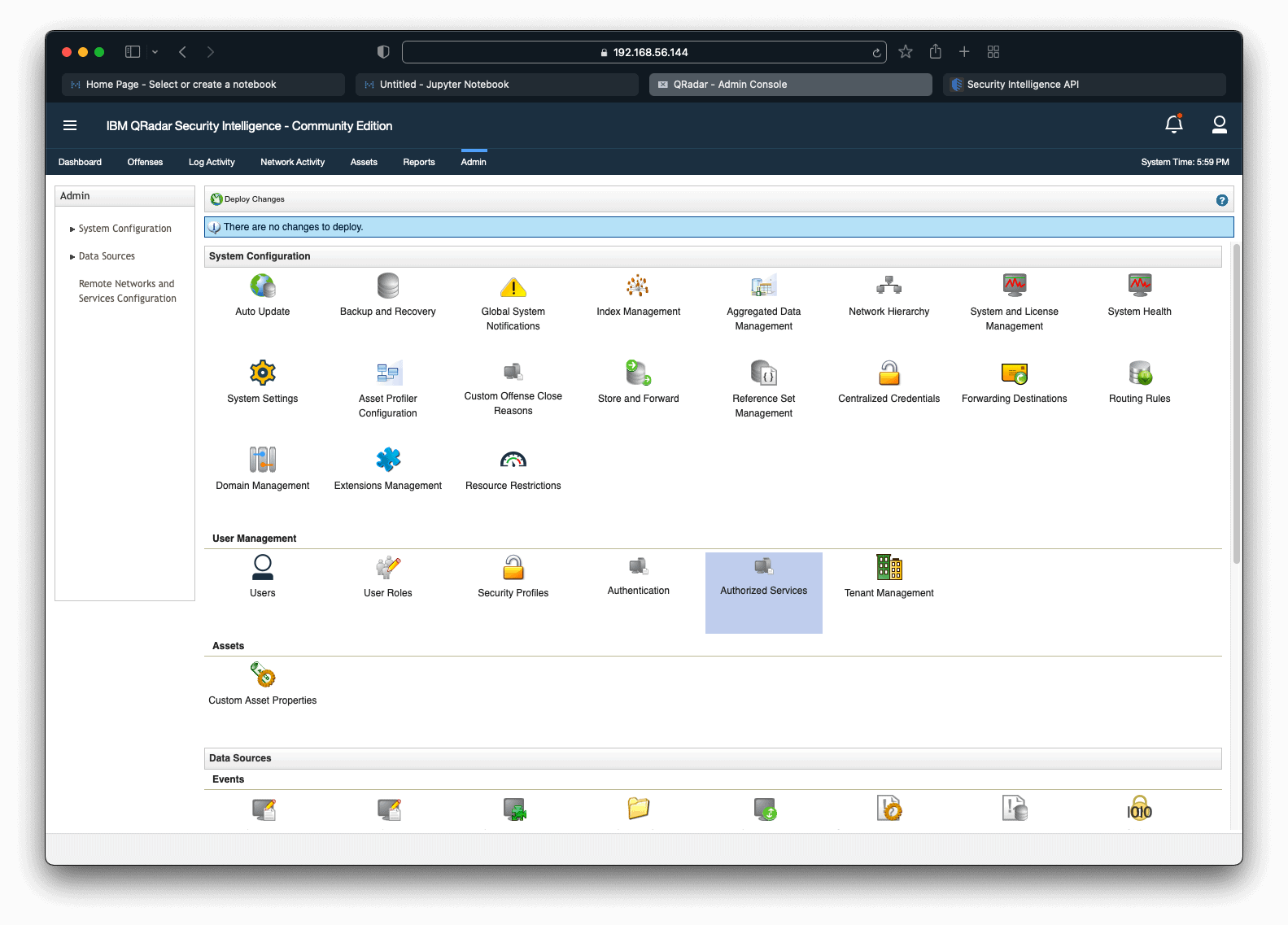
Task: Expand Data Sources in Admin sidebar
Action: click(x=107, y=256)
